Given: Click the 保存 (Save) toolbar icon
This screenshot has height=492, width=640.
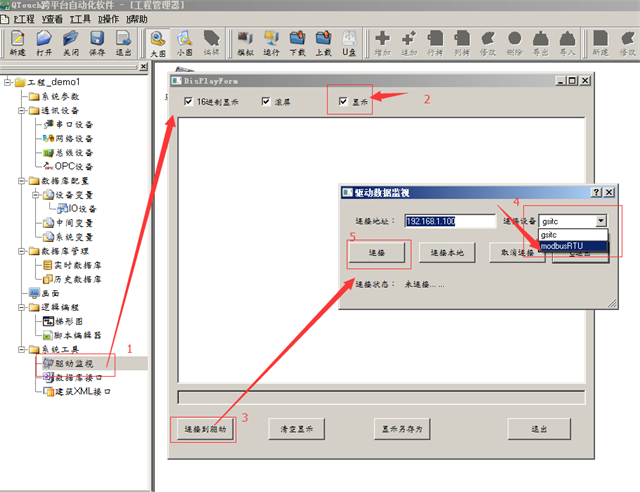Looking at the screenshot, I should click(x=97, y=40).
